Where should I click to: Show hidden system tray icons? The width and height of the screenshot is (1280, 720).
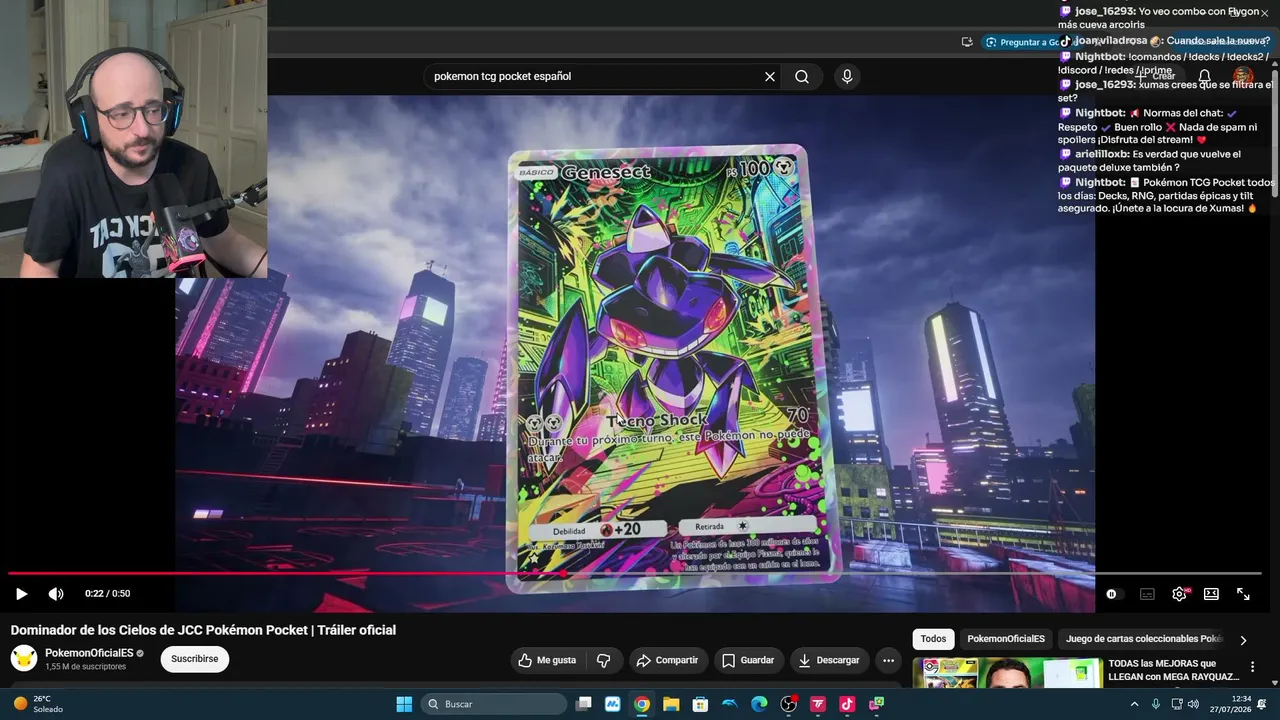click(x=1134, y=704)
